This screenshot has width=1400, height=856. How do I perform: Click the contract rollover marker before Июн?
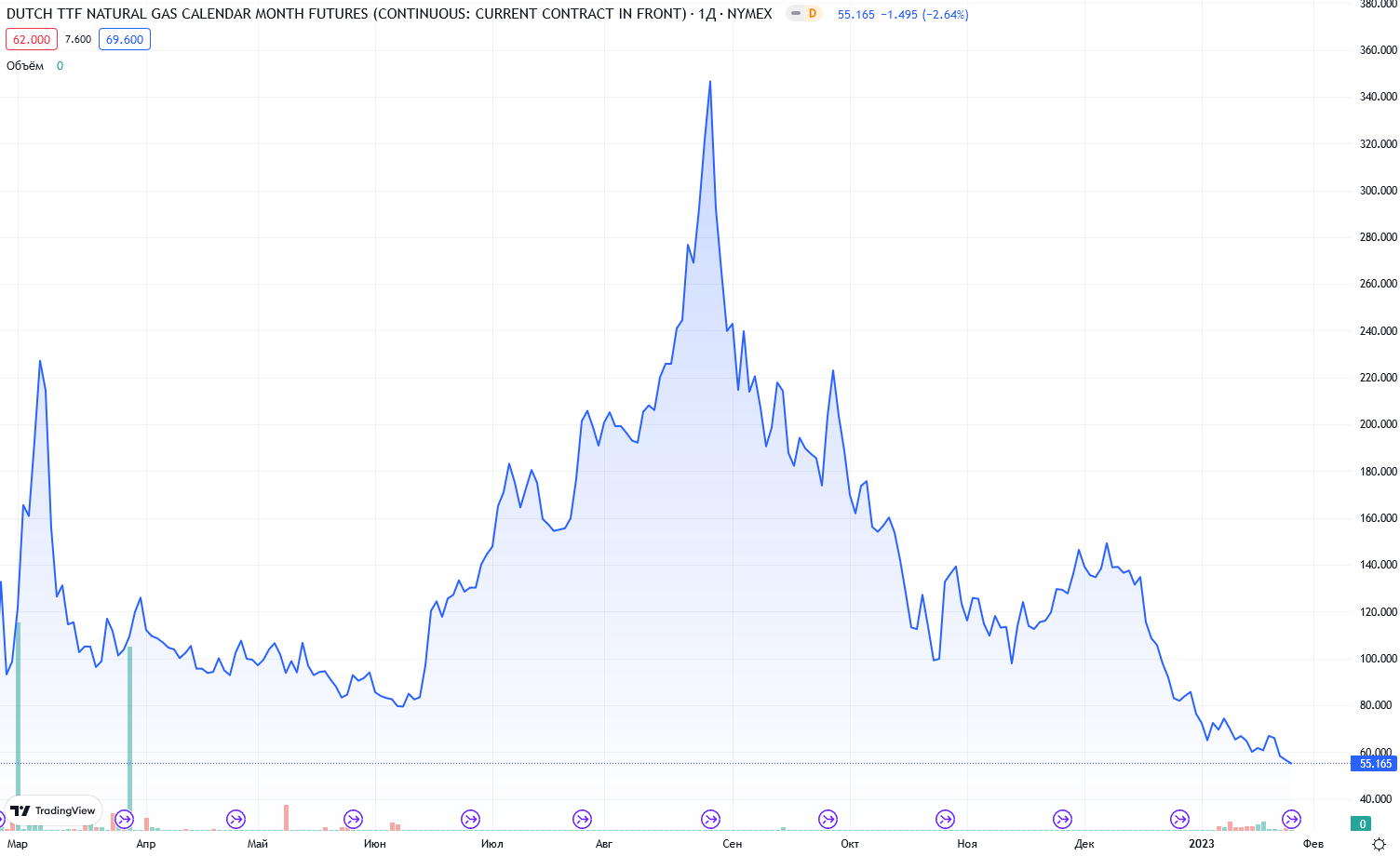click(x=353, y=820)
